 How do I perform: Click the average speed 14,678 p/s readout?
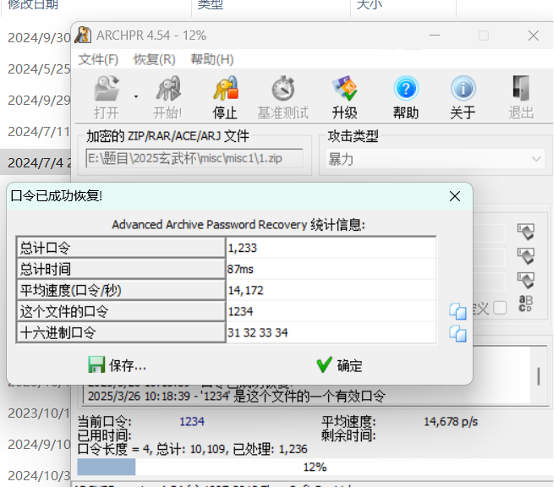[451, 422]
